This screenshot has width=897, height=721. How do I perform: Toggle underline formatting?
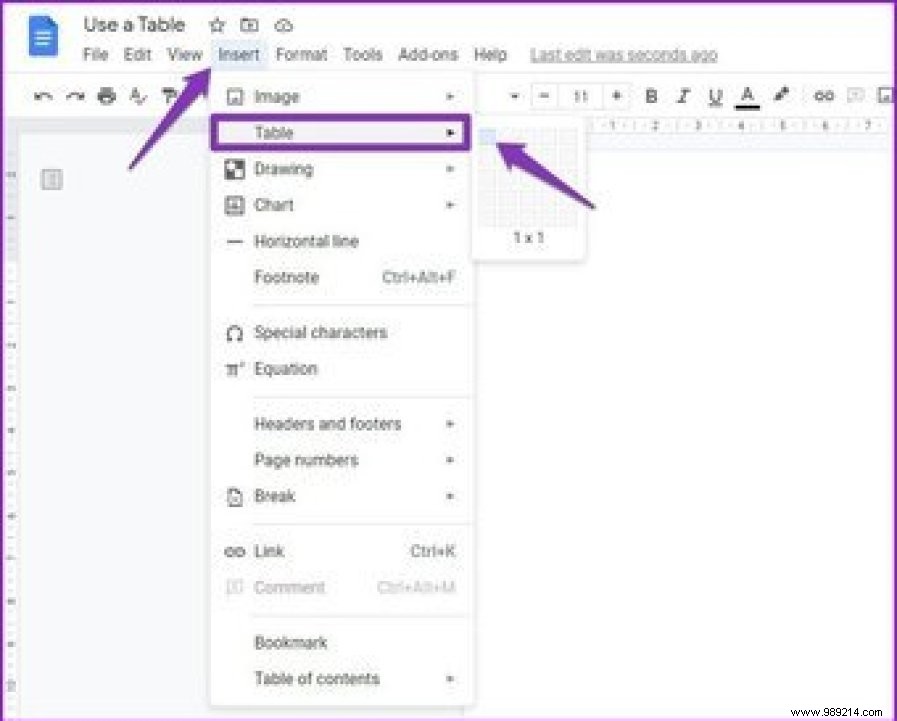pyautogui.click(x=714, y=96)
